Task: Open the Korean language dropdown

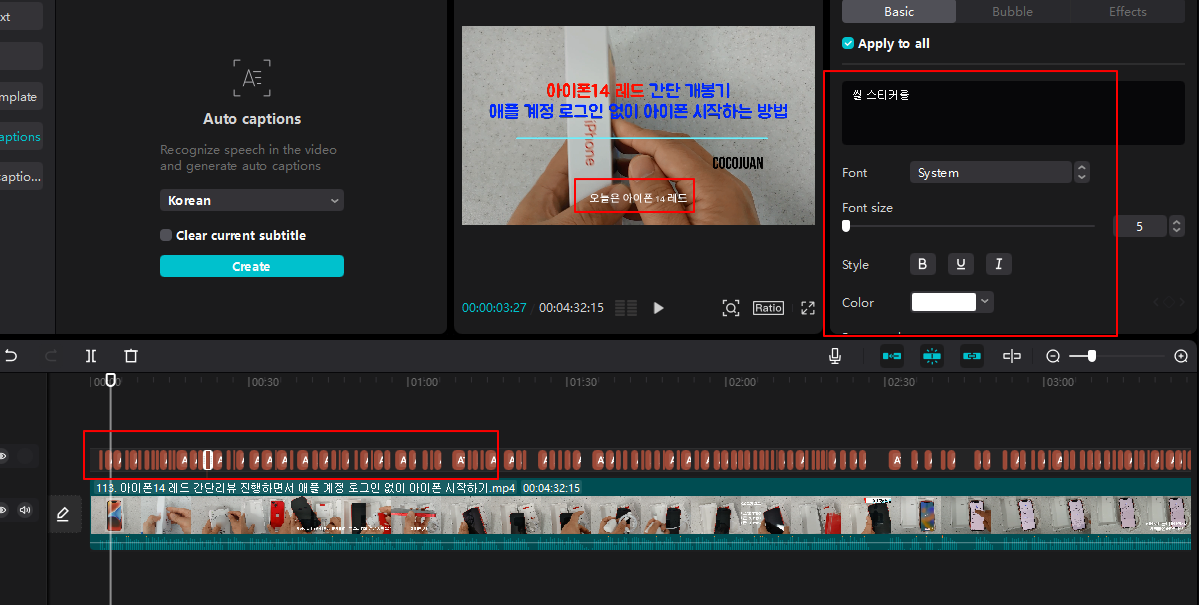Action: pos(252,200)
